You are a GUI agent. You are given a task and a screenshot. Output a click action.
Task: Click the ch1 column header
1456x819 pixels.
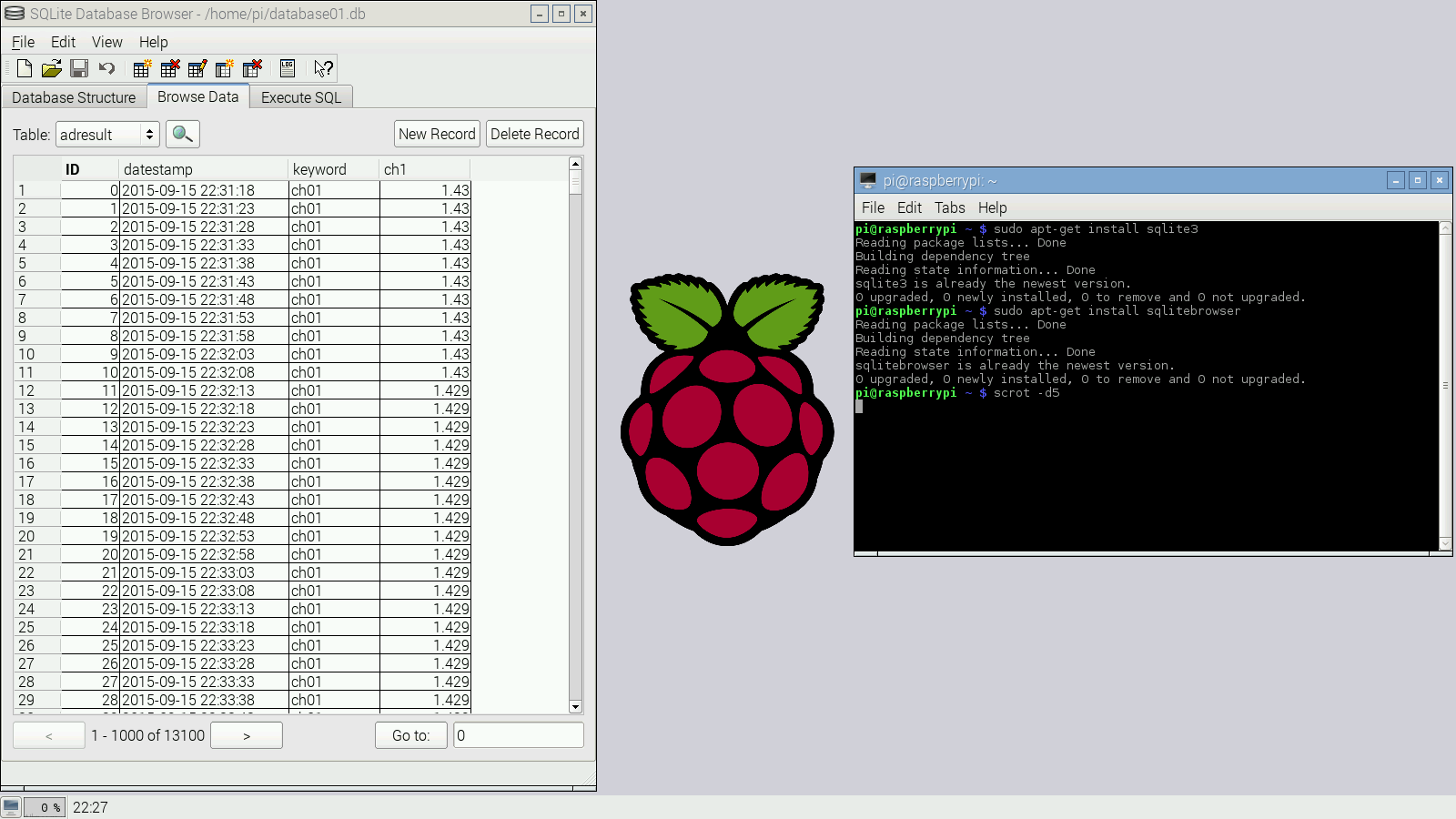[425, 169]
